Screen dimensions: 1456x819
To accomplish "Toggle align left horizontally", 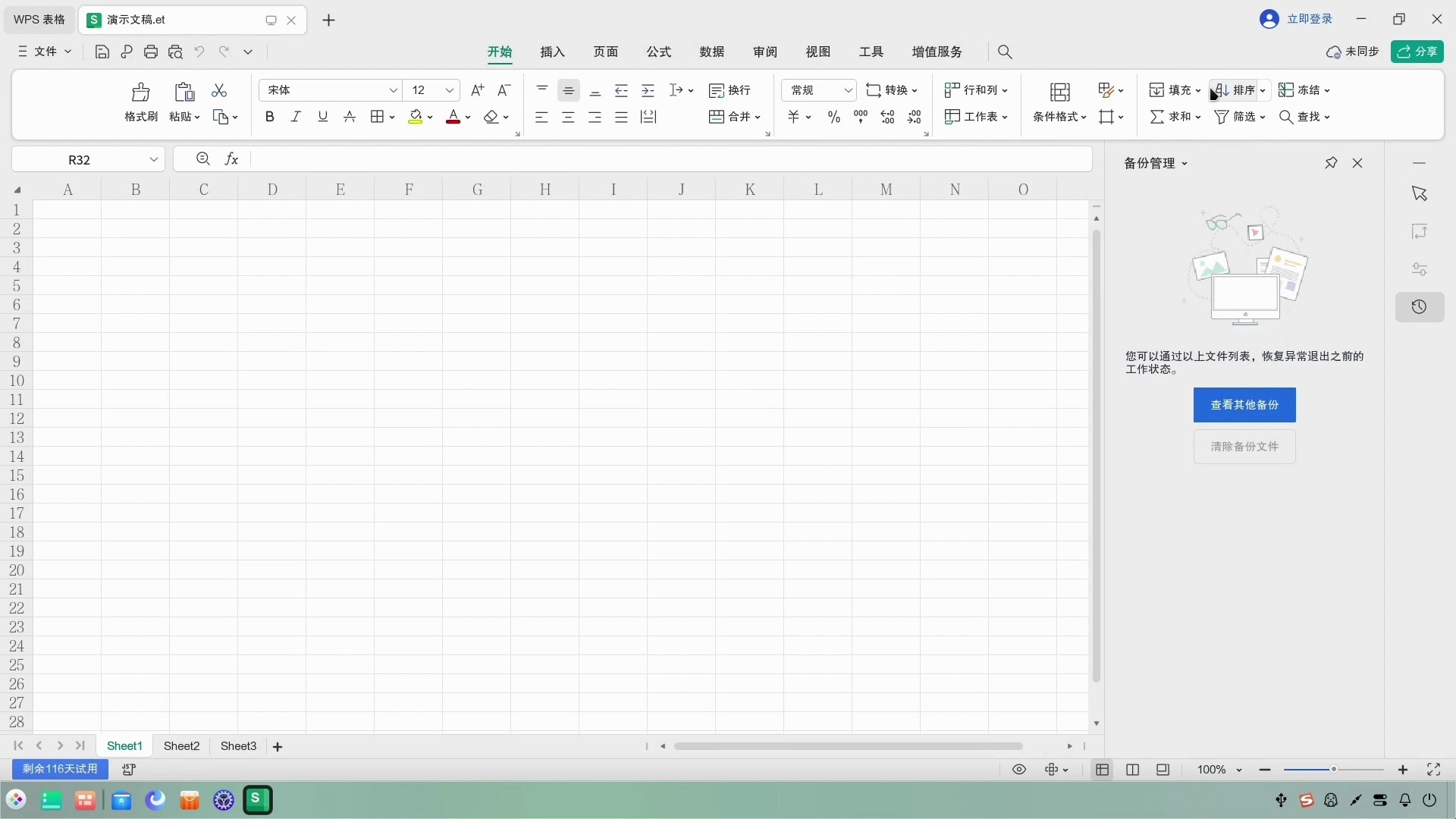I will [x=541, y=117].
